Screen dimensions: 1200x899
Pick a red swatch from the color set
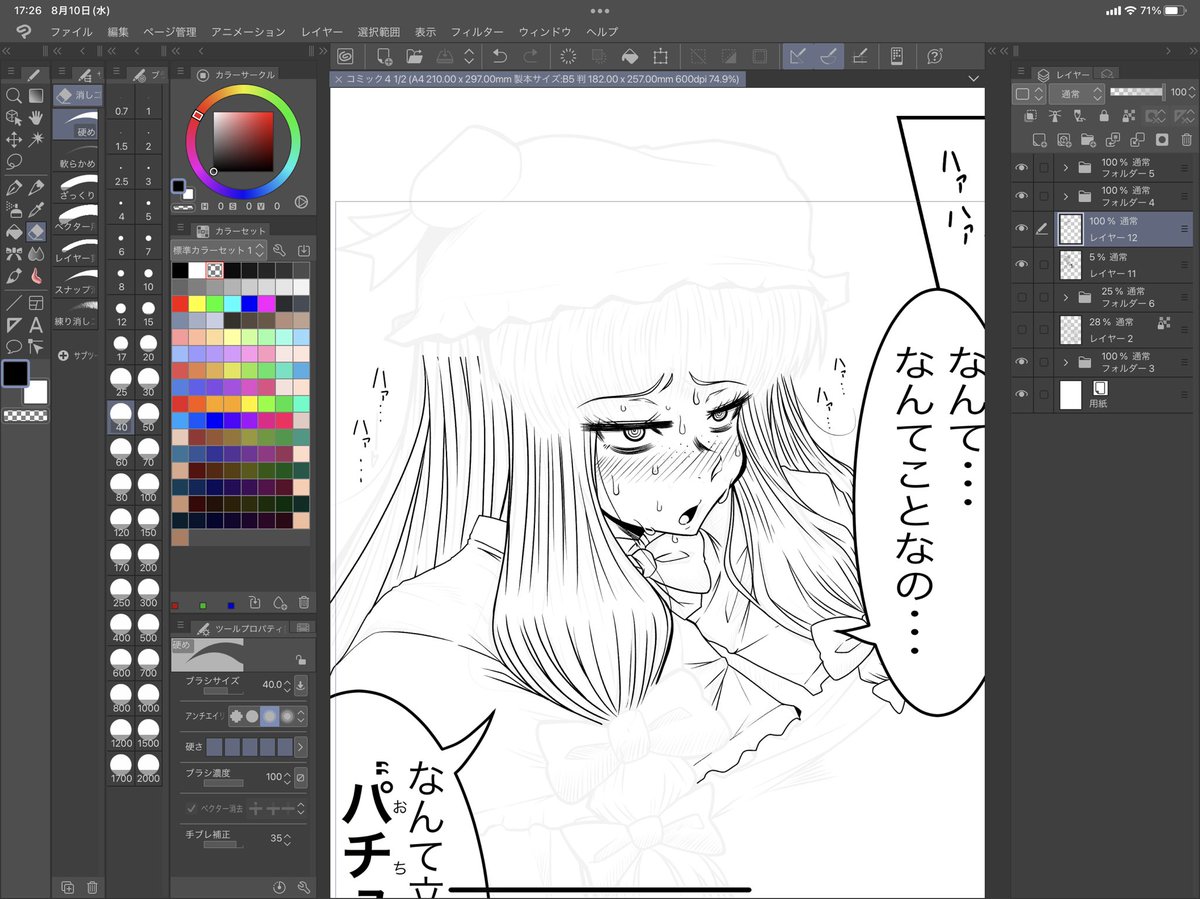(179, 304)
